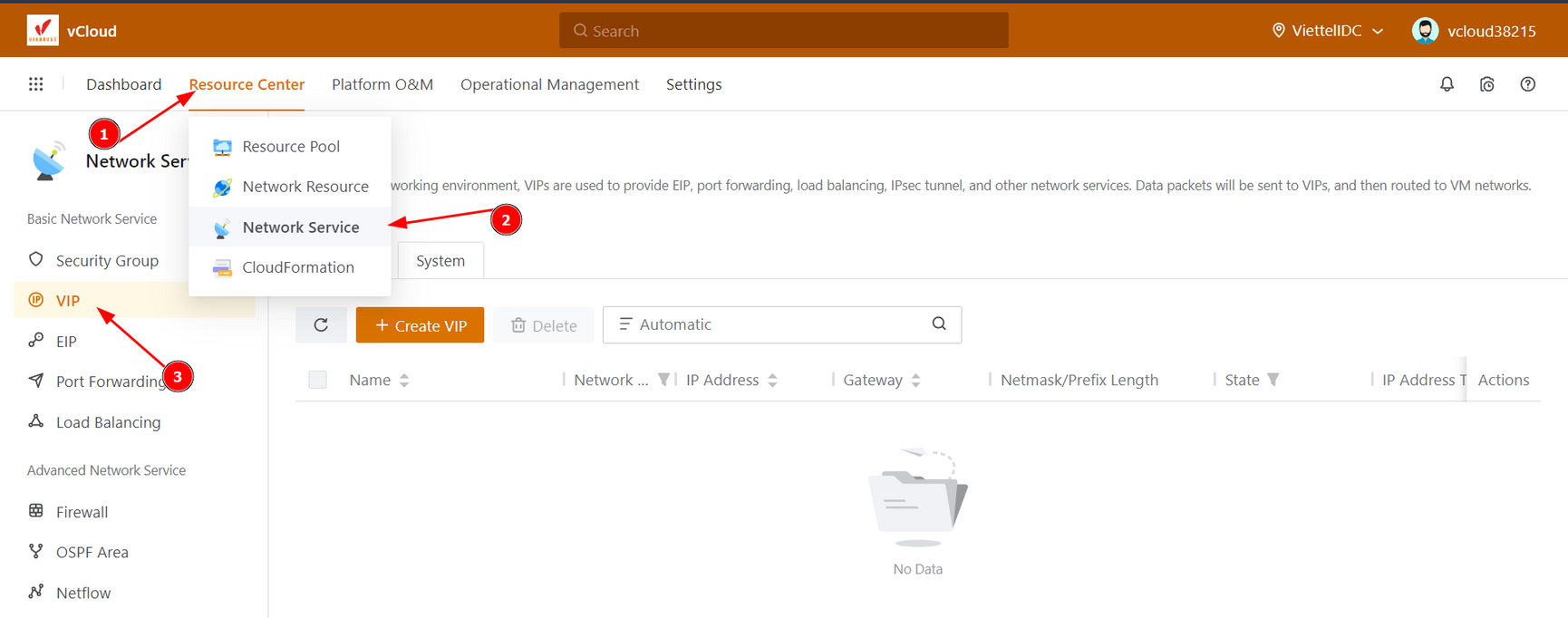
Task: Sort the table by IP Address
Action: click(772, 381)
